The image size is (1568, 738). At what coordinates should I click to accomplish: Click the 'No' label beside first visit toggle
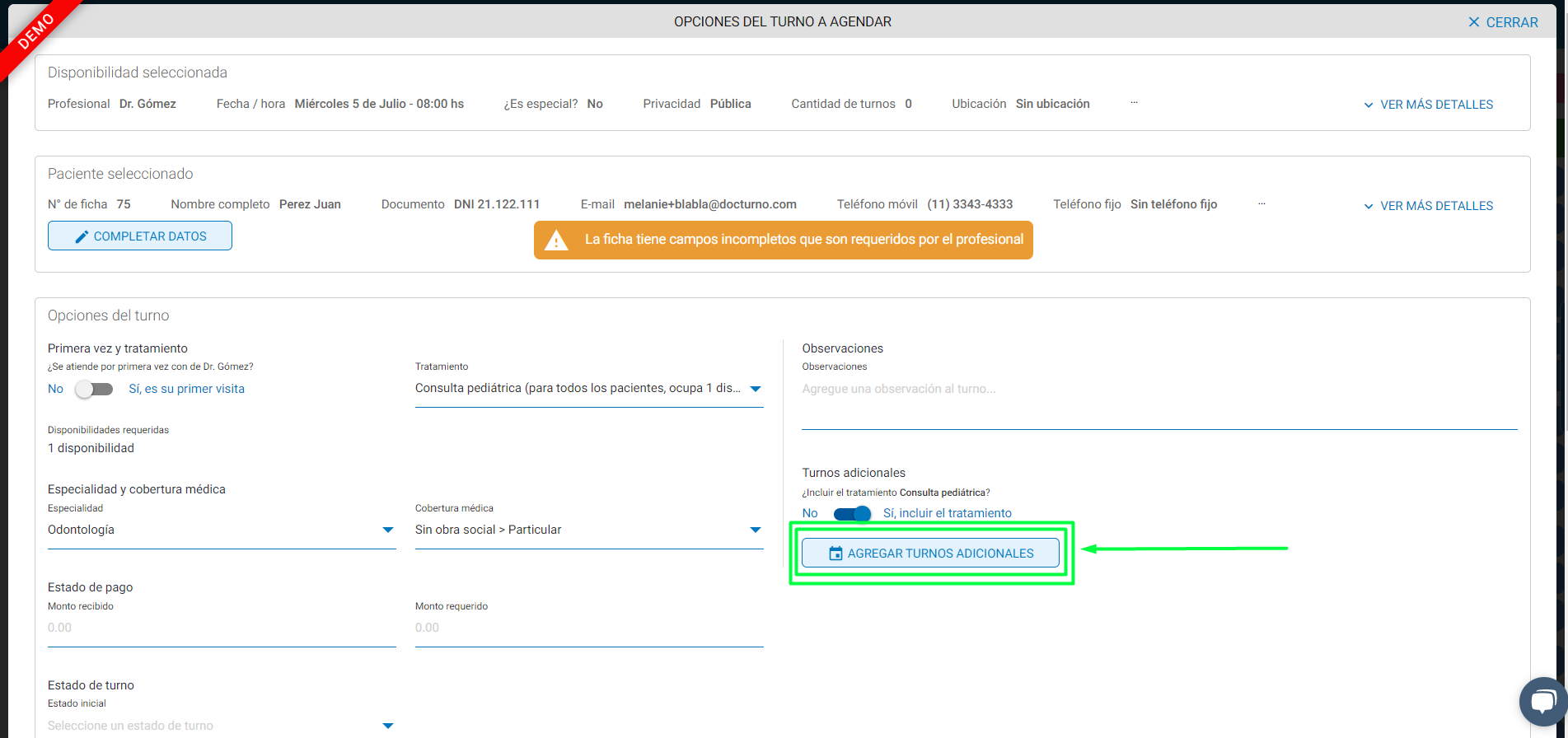[55, 389]
